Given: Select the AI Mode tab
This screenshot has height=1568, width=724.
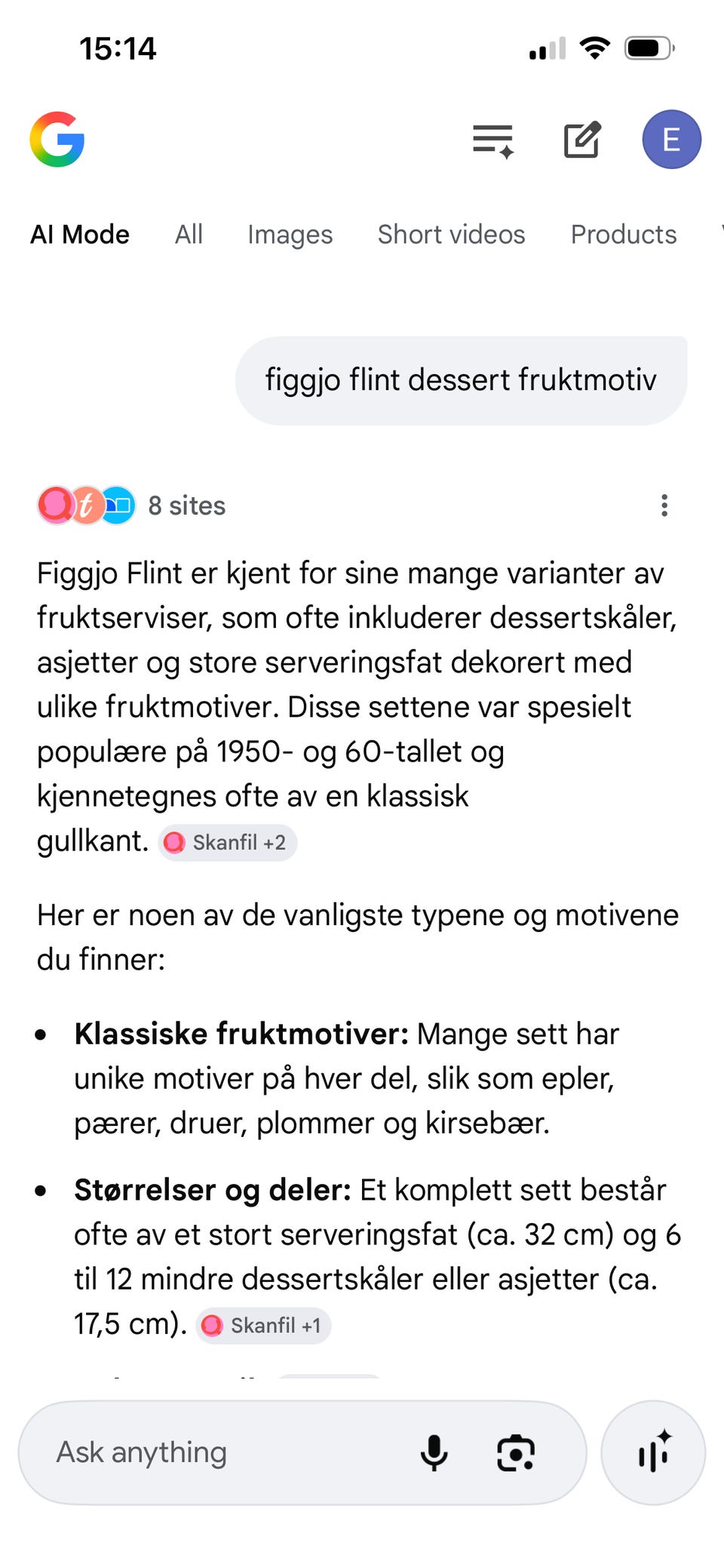Looking at the screenshot, I should [x=80, y=235].
